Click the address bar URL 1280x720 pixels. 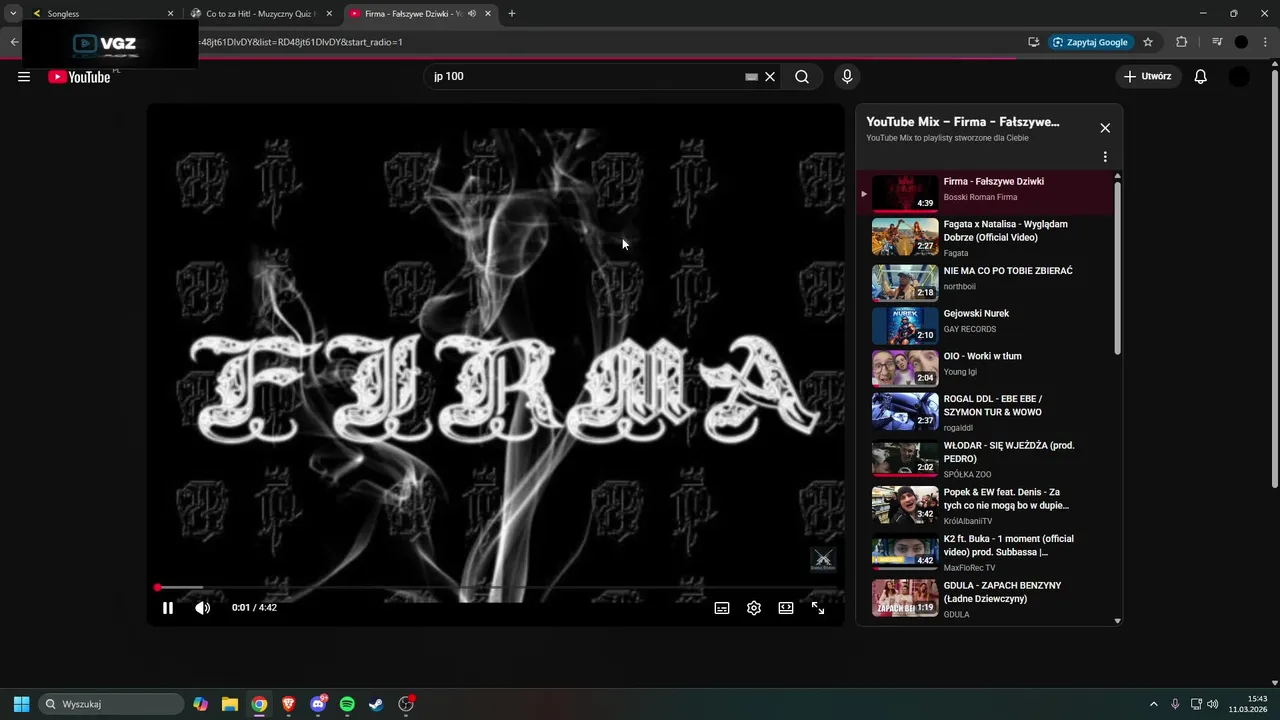click(300, 42)
